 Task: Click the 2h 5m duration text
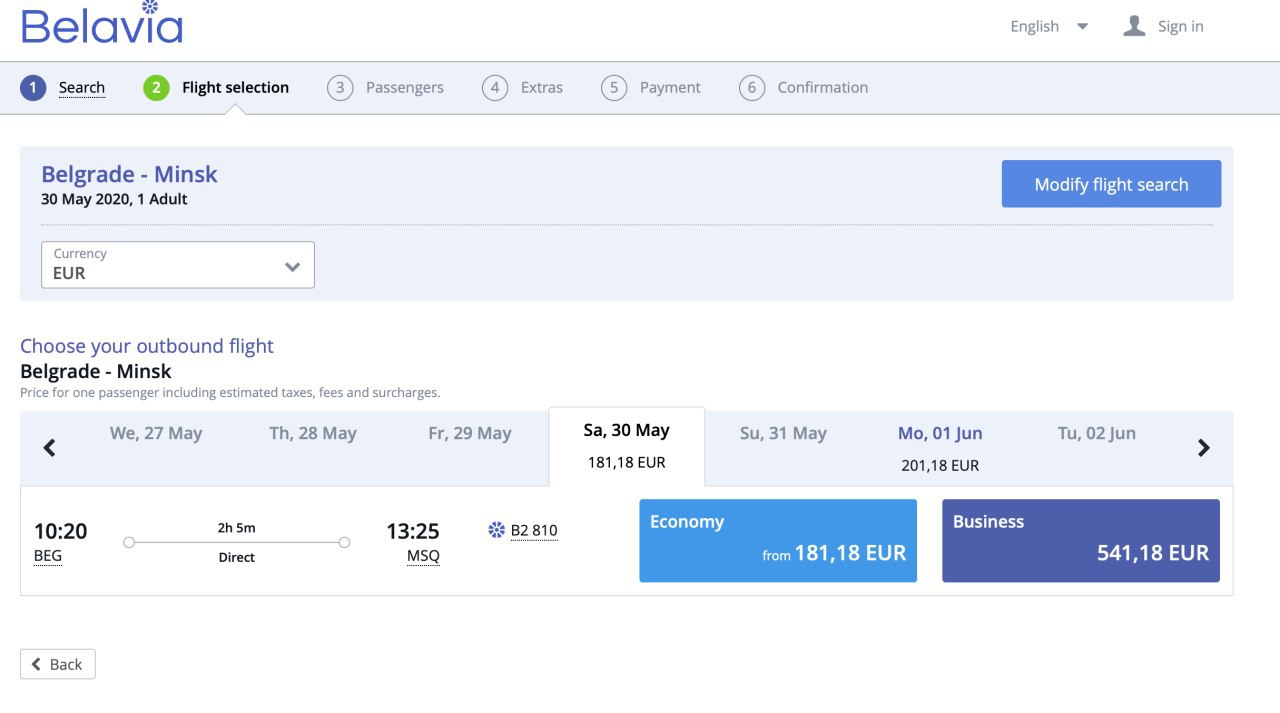pyautogui.click(x=236, y=528)
